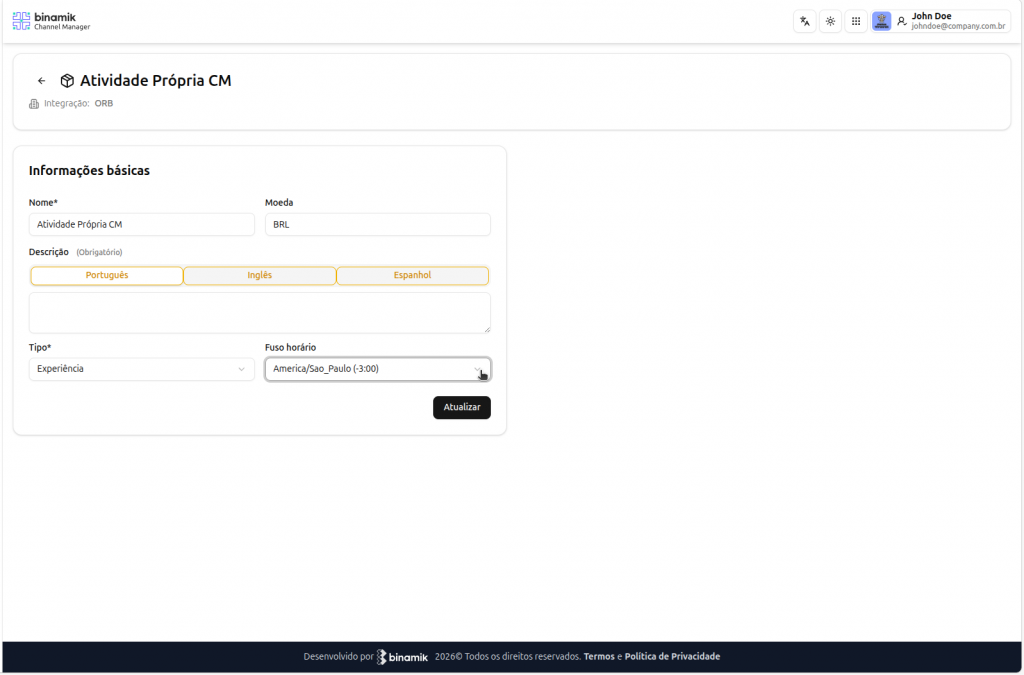
Task: Expand the Tipo dropdown showing Experiência
Action: [141, 369]
